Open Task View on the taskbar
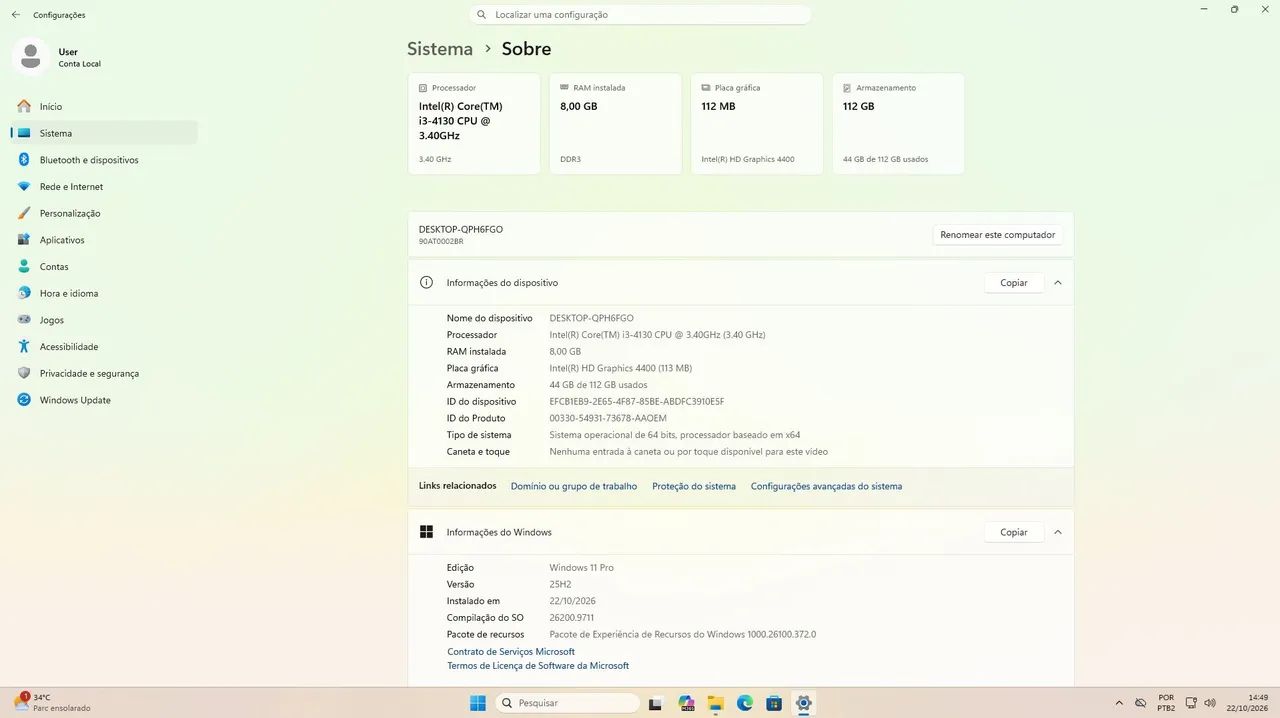Viewport: 1280px width, 718px height. click(x=657, y=703)
